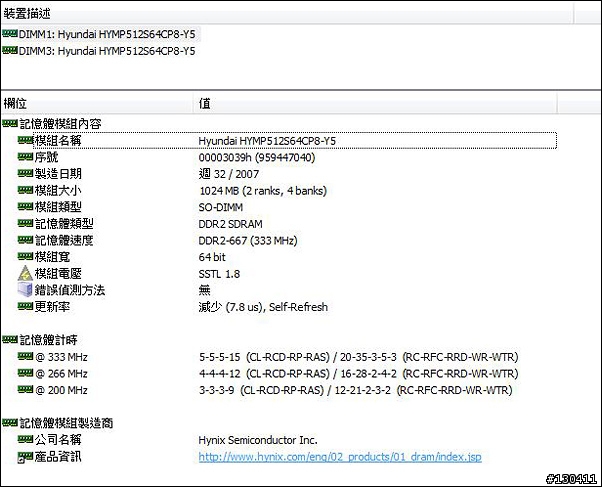Image resolution: width=602 pixels, height=487 pixels.
Task: Click the 值 column header
Action: 205,103
